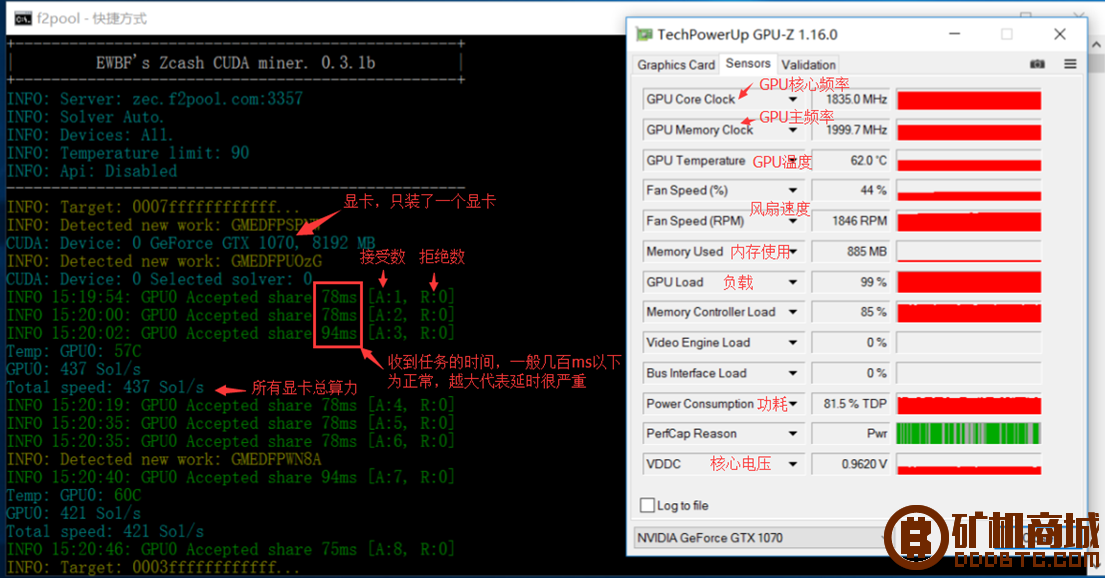The width and height of the screenshot is (1105, 578).
Task: Expand the PerfCap Reason dropdown
Action: 793,434
